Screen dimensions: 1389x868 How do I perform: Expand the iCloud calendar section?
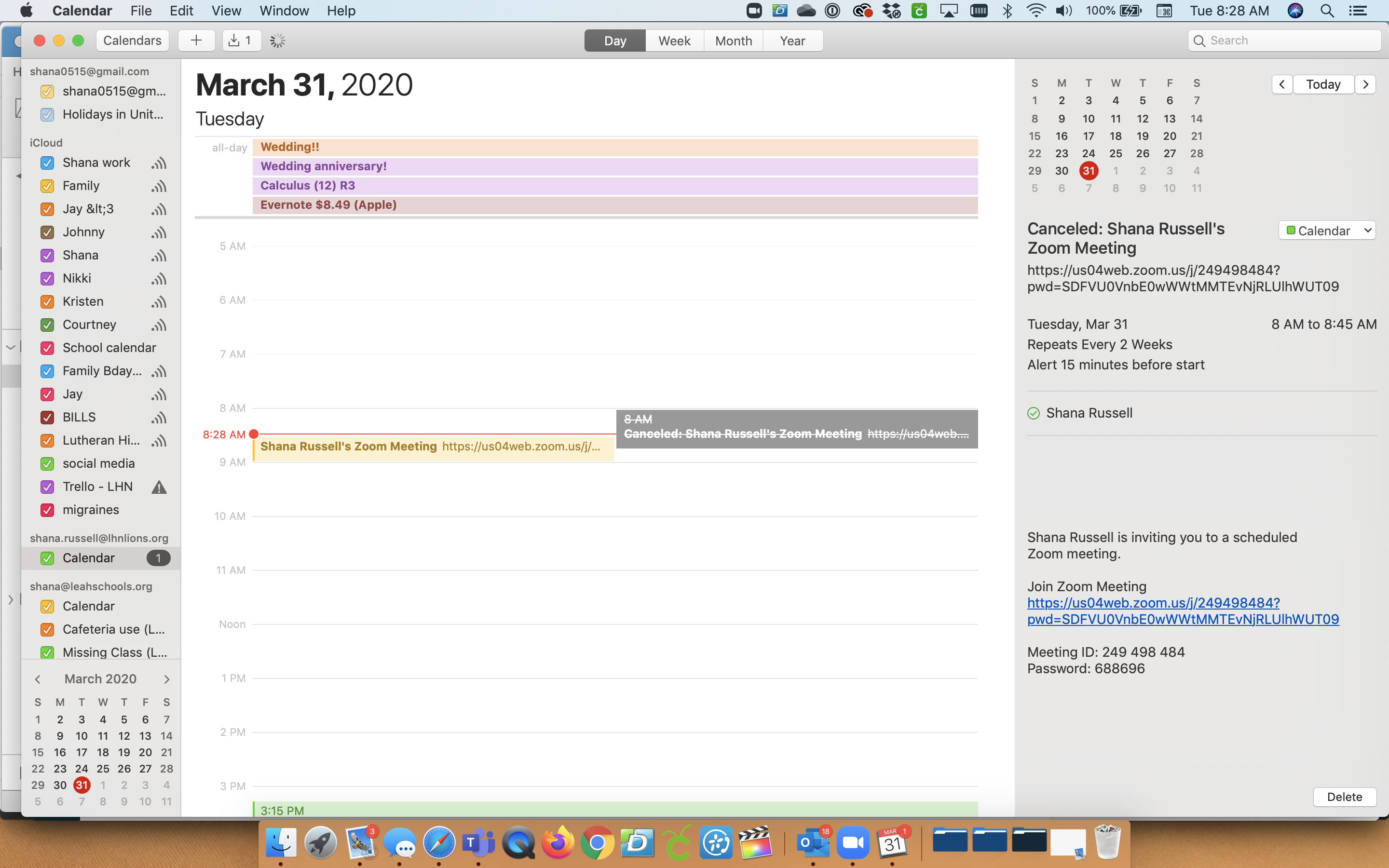[x=46, y=142]
